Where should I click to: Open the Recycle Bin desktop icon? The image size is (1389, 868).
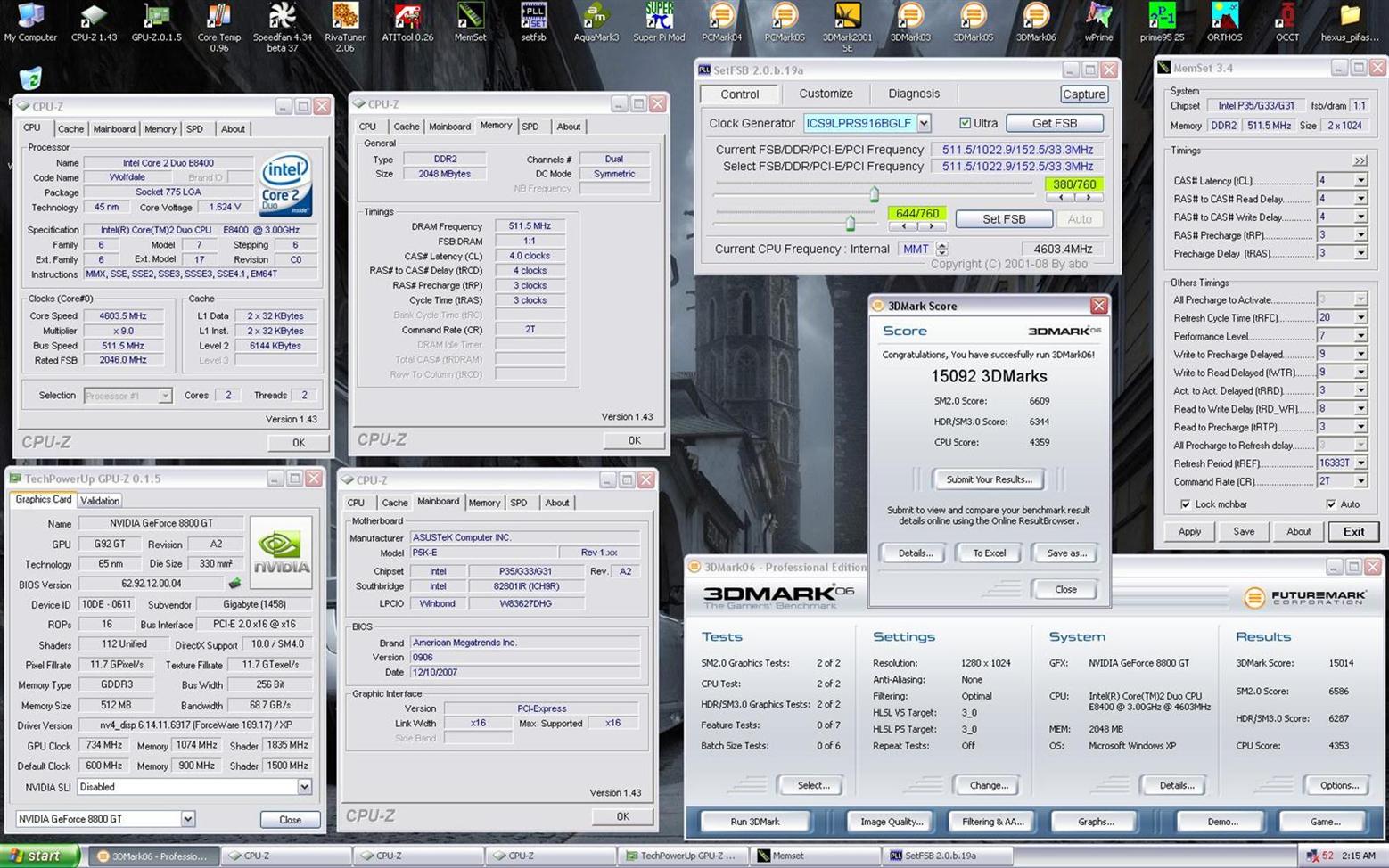point(29,78)
